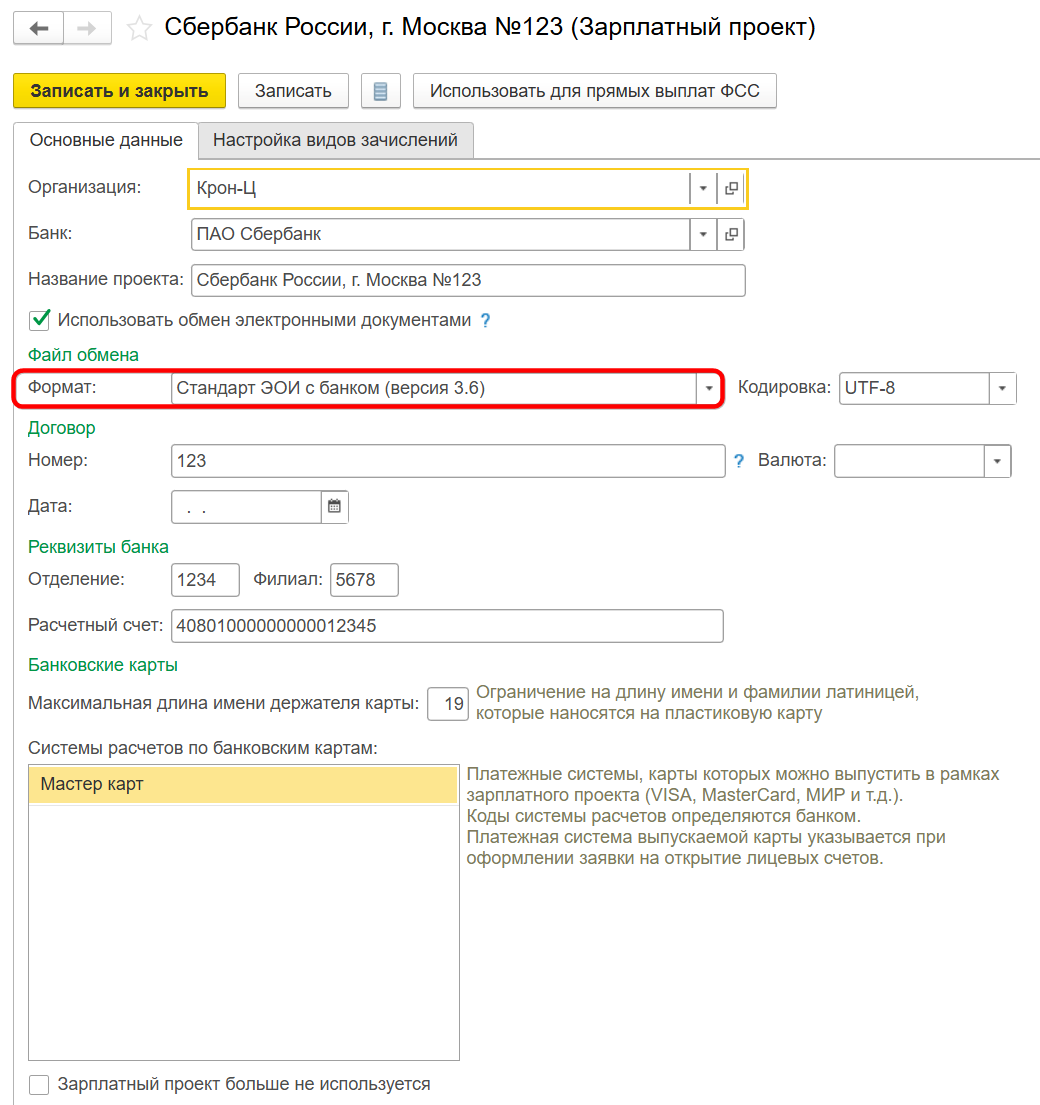Click the Номер field containing 123
The height and width of the screenshot is (1105, 1040).
[x=448, y=461]
